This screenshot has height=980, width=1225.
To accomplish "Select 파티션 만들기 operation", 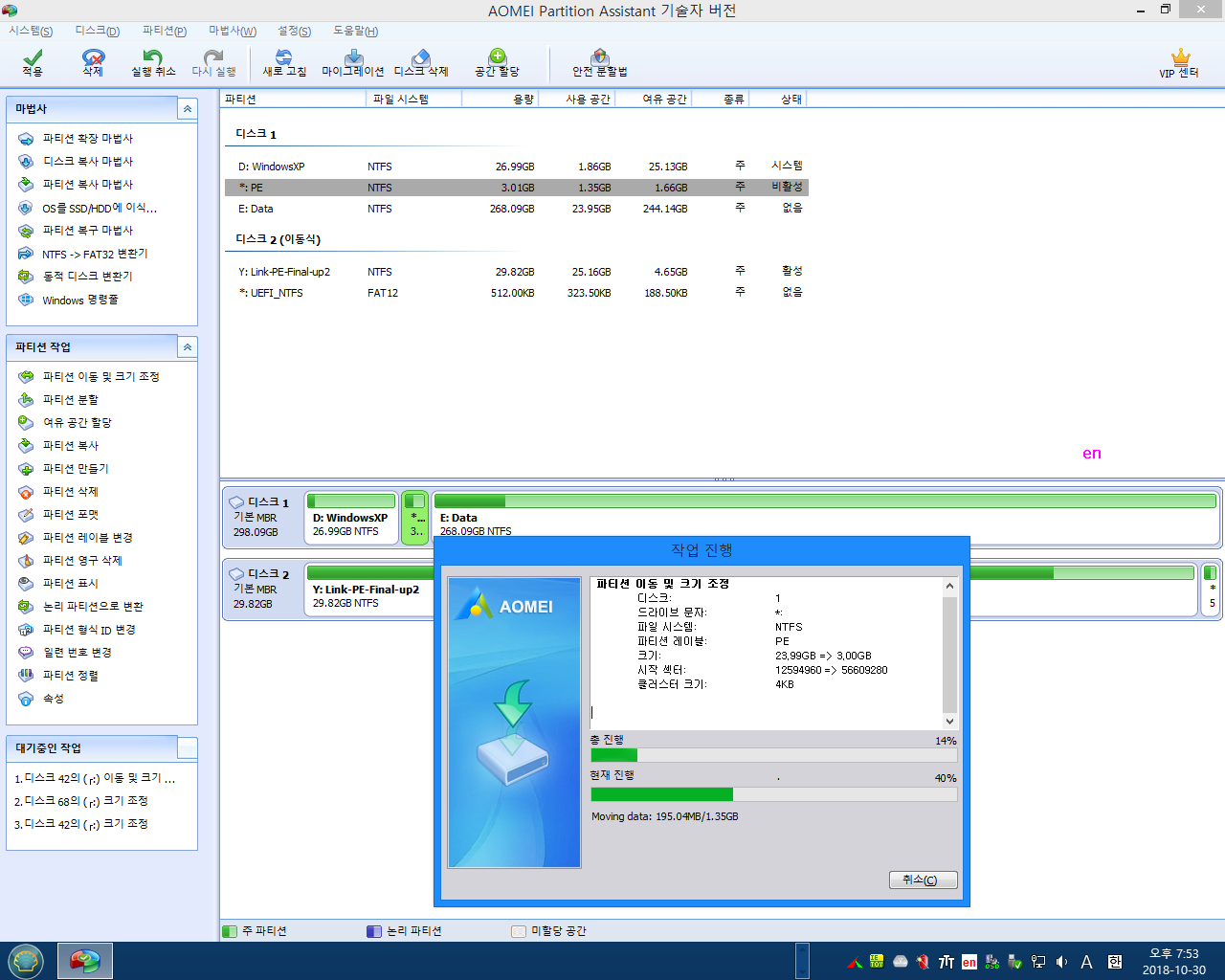I will click(76, 469).
